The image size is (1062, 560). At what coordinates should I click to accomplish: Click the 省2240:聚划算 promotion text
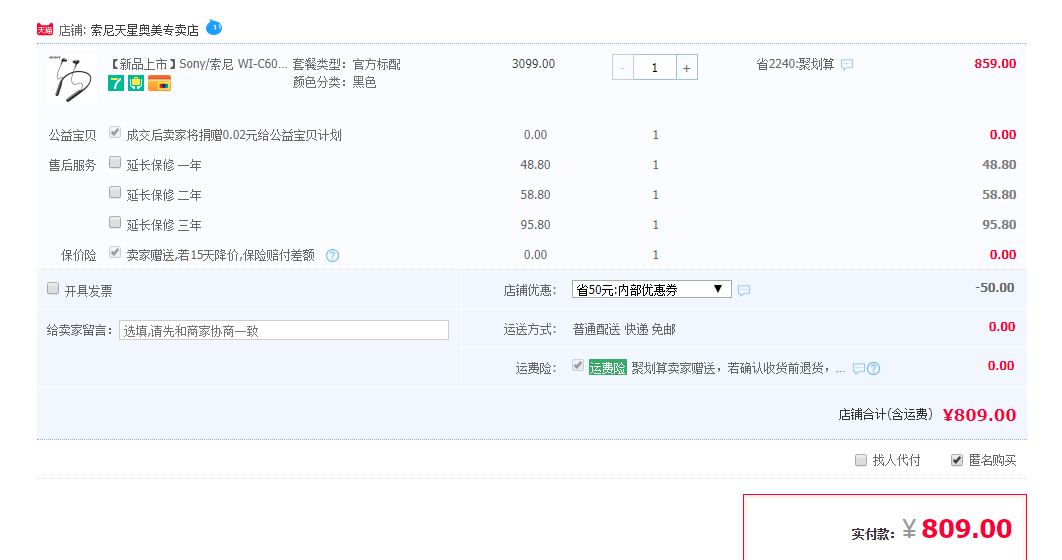point(795,64)
